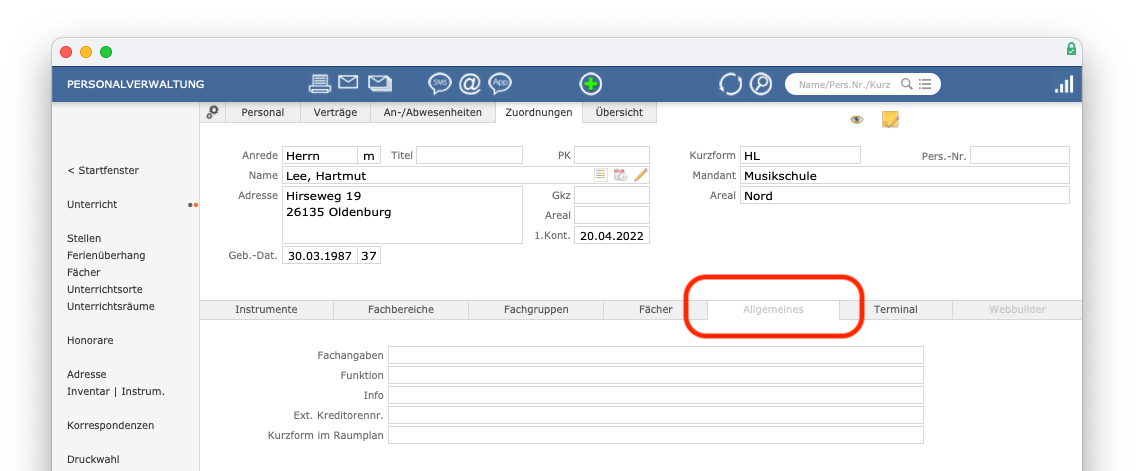Open the Instrumente sub-tab
1138x471 pixels.
(266, 309)
